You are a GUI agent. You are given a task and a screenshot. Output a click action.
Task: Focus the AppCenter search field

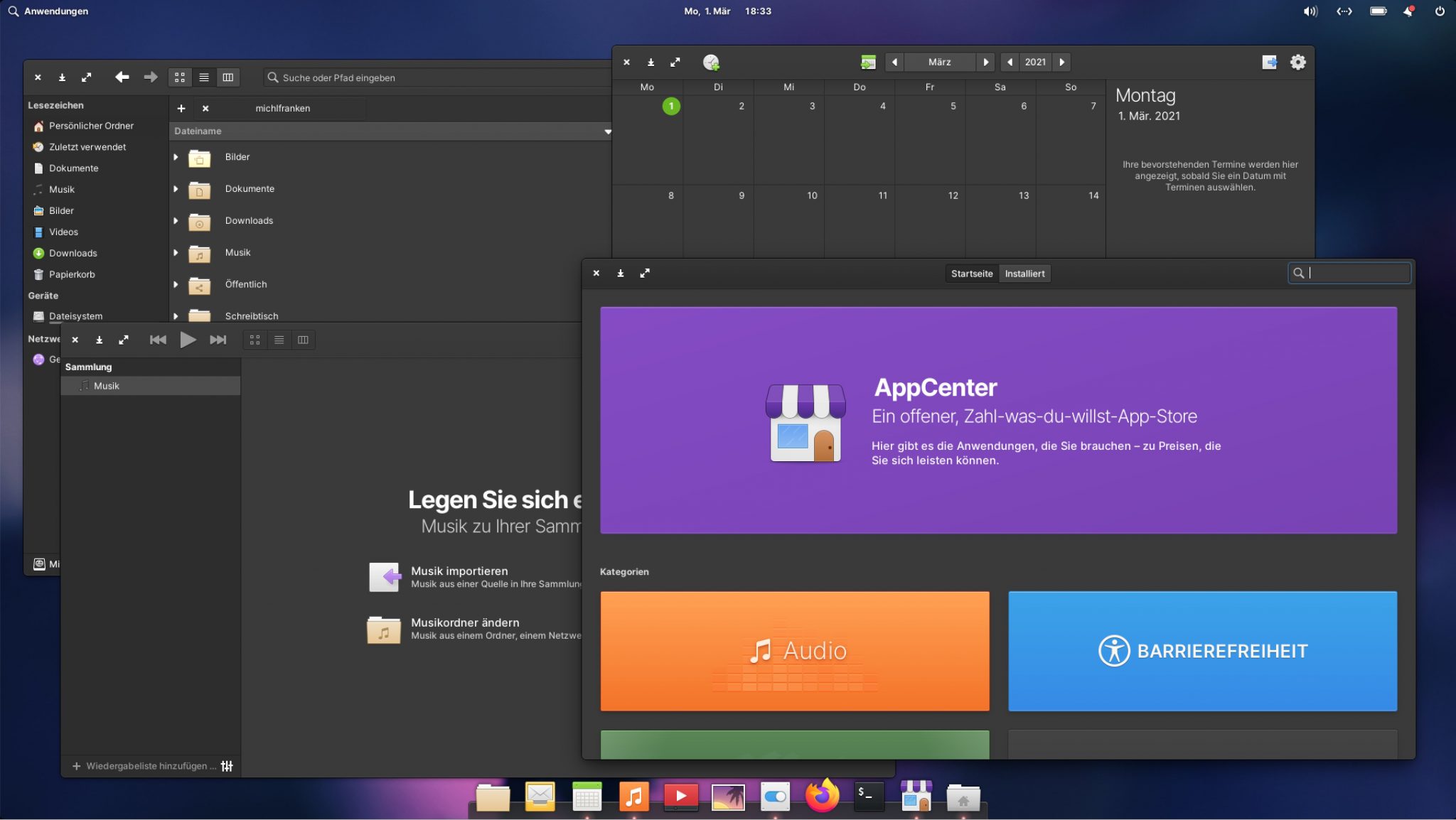click(x=1349, y=273)
